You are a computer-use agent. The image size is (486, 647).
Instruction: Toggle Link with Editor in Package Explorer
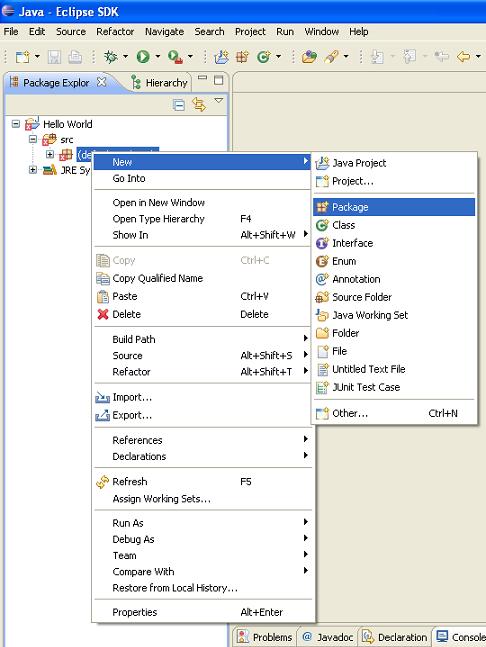click(199, 104)
